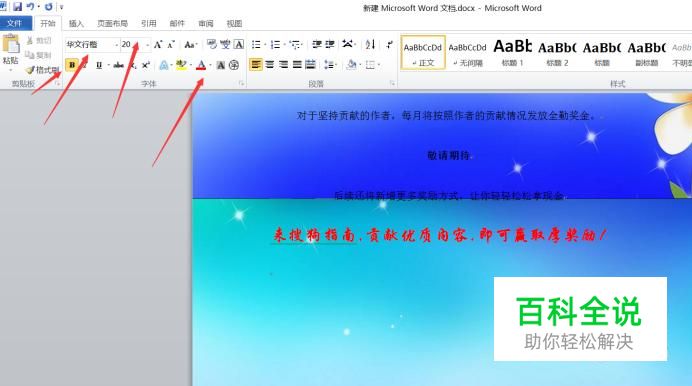The width and height of the screenshot is (692, 386).
Task: Open the borders dropdown
Action: pos(372,65)
